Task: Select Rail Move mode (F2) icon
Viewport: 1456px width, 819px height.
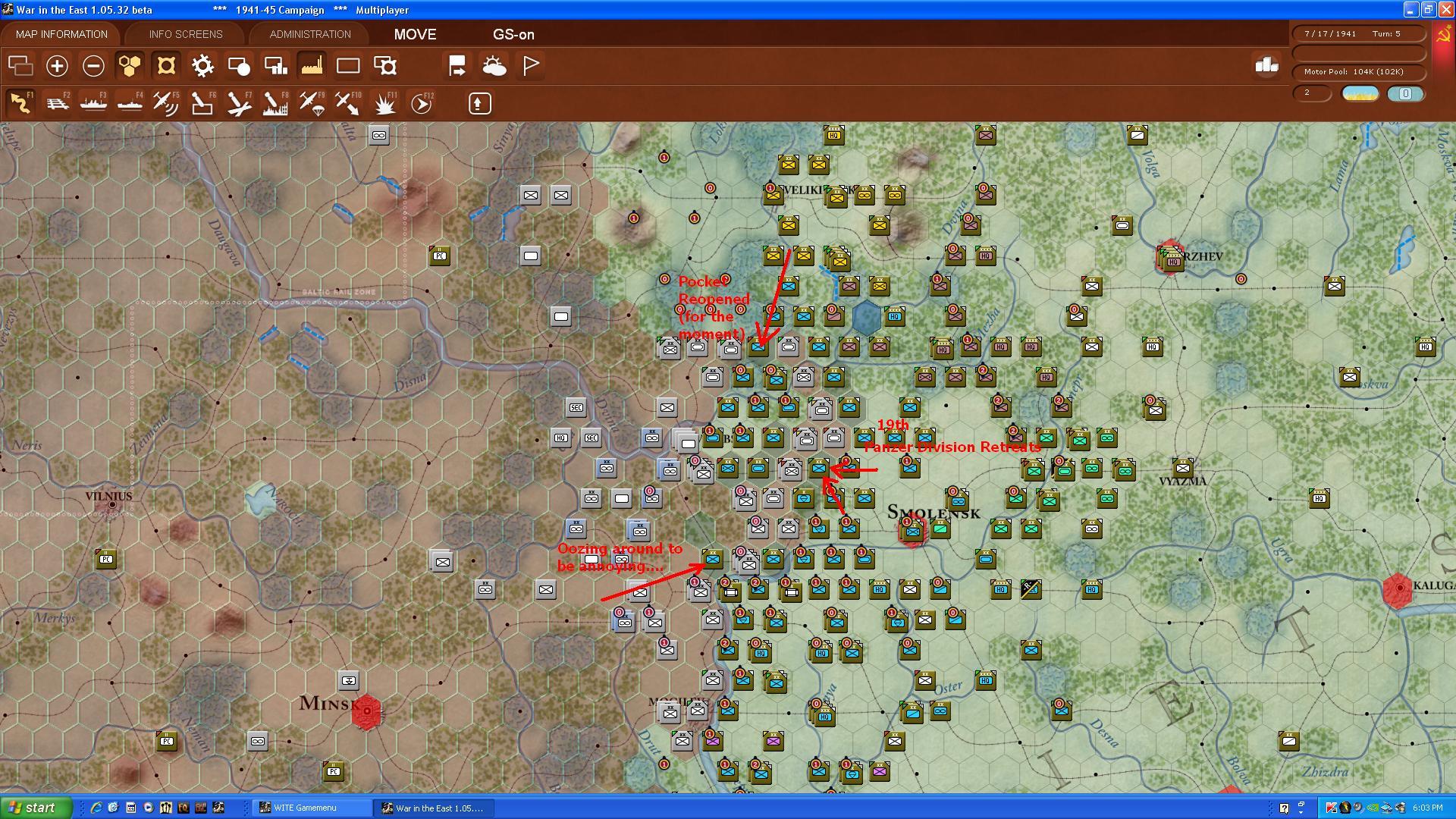Action: [57, 102]
